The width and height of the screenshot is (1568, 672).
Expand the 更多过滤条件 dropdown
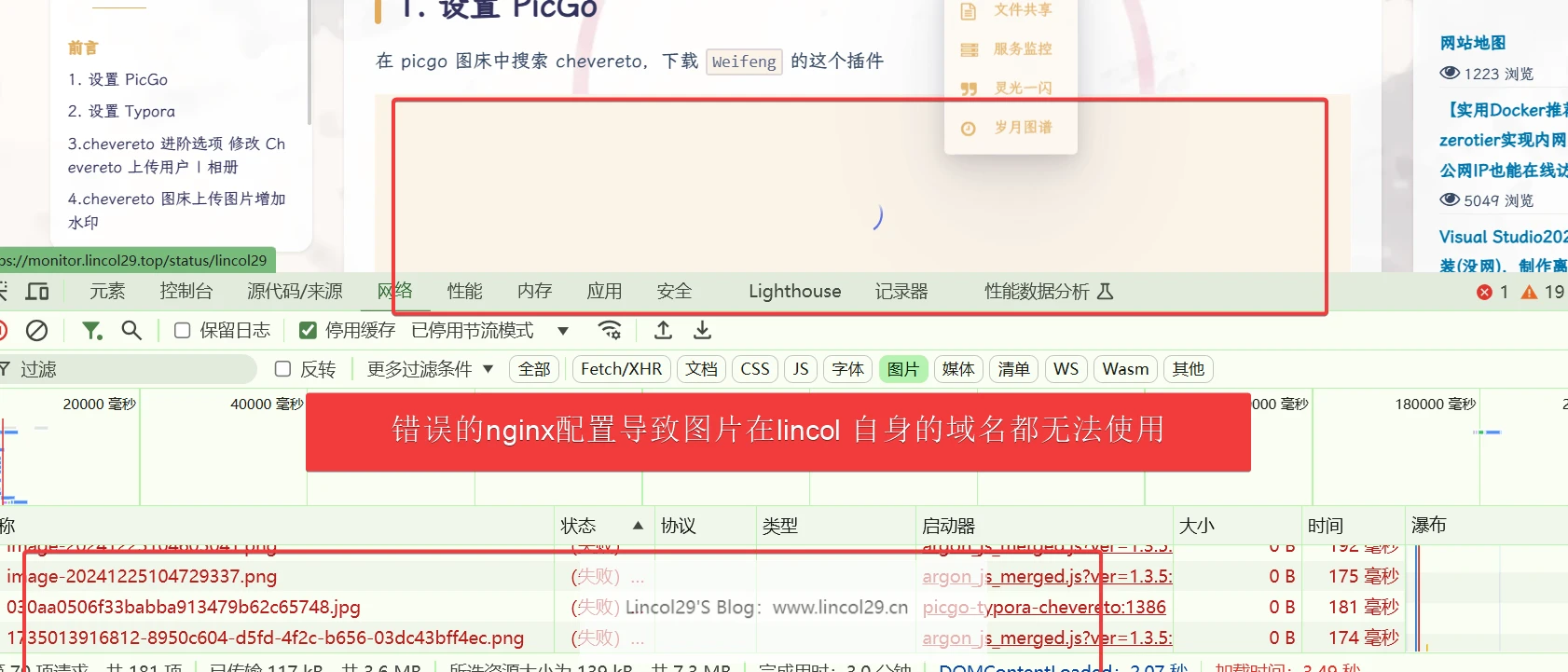(430, 369)
